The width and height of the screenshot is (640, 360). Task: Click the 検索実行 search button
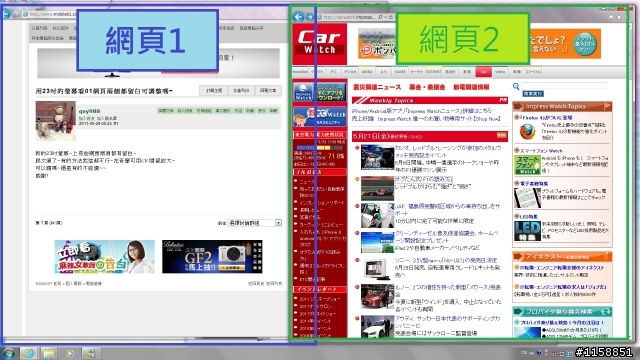pyautogui.click(x=533, y=93)
